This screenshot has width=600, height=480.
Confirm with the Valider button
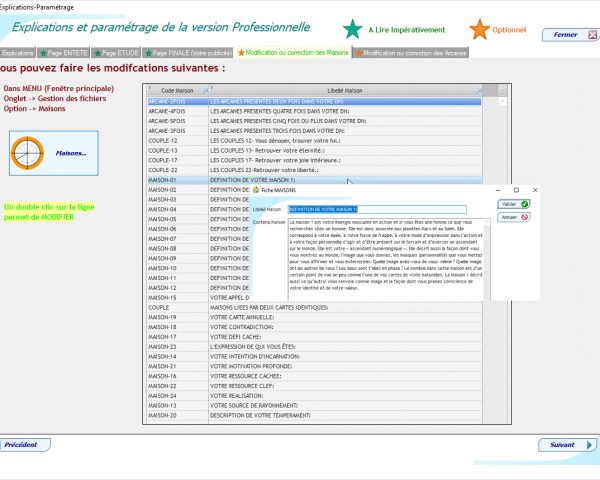point(514,204)
